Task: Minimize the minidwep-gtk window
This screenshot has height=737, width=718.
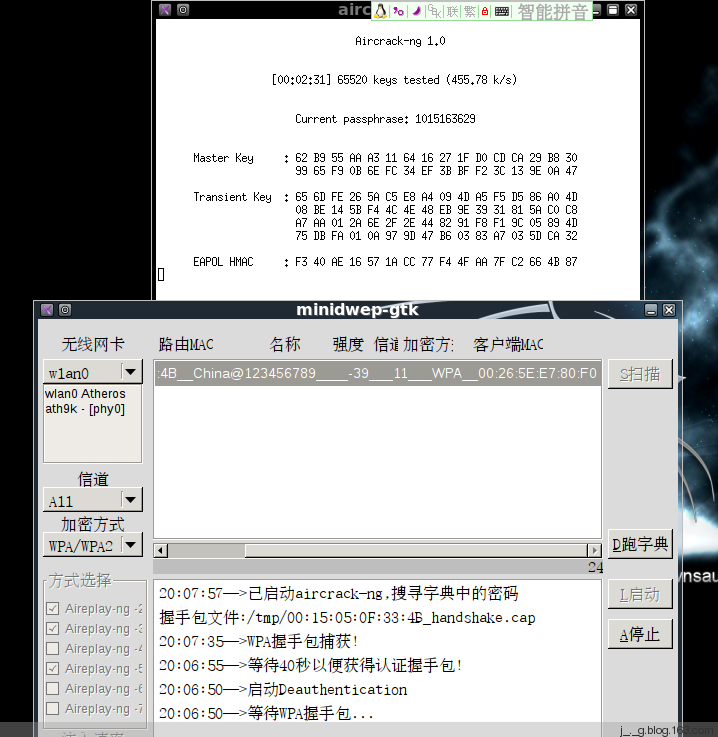Action: (651, 310)
